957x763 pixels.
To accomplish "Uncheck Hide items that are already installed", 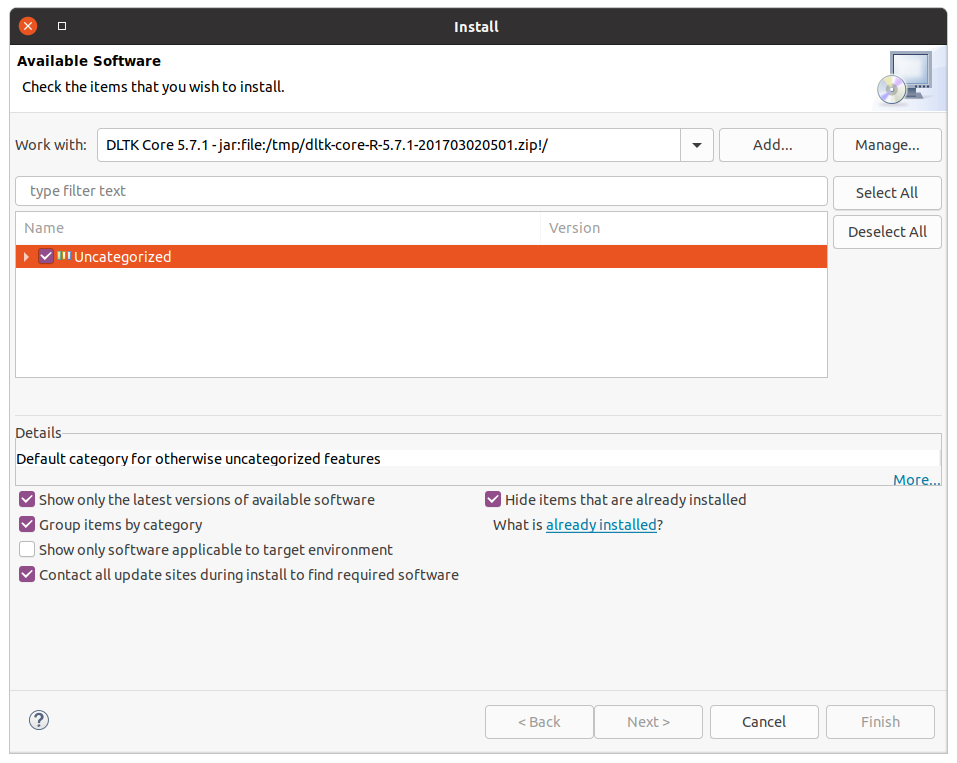I will [492, 499].
